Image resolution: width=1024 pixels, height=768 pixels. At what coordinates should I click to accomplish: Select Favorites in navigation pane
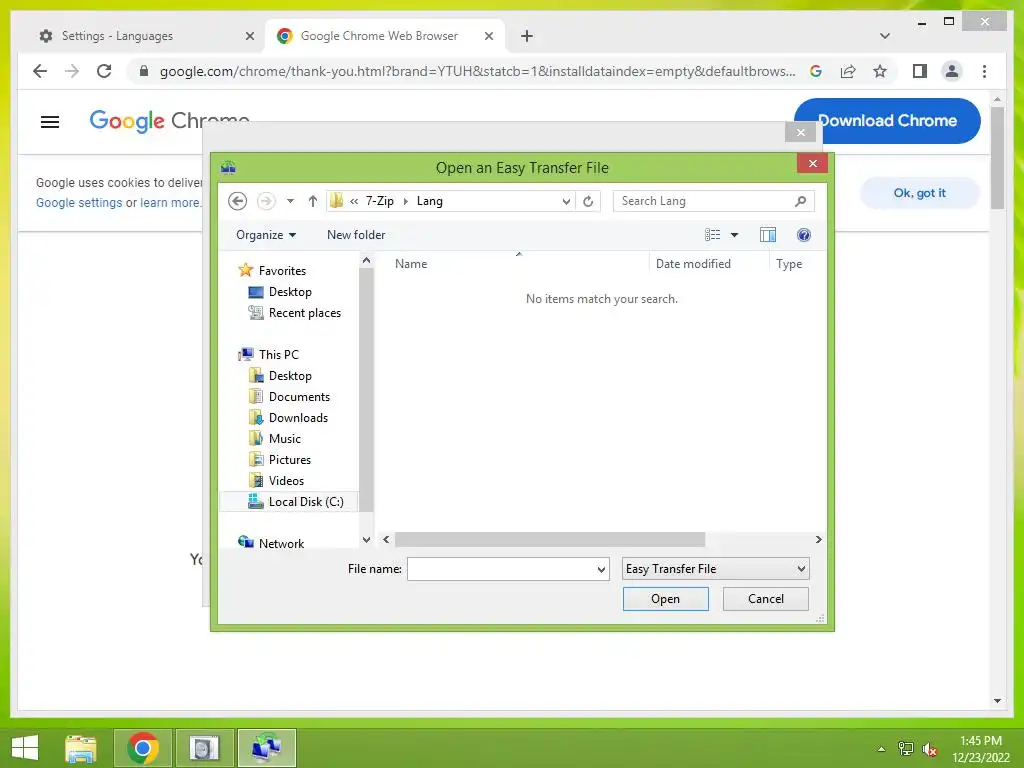point(281,270)
